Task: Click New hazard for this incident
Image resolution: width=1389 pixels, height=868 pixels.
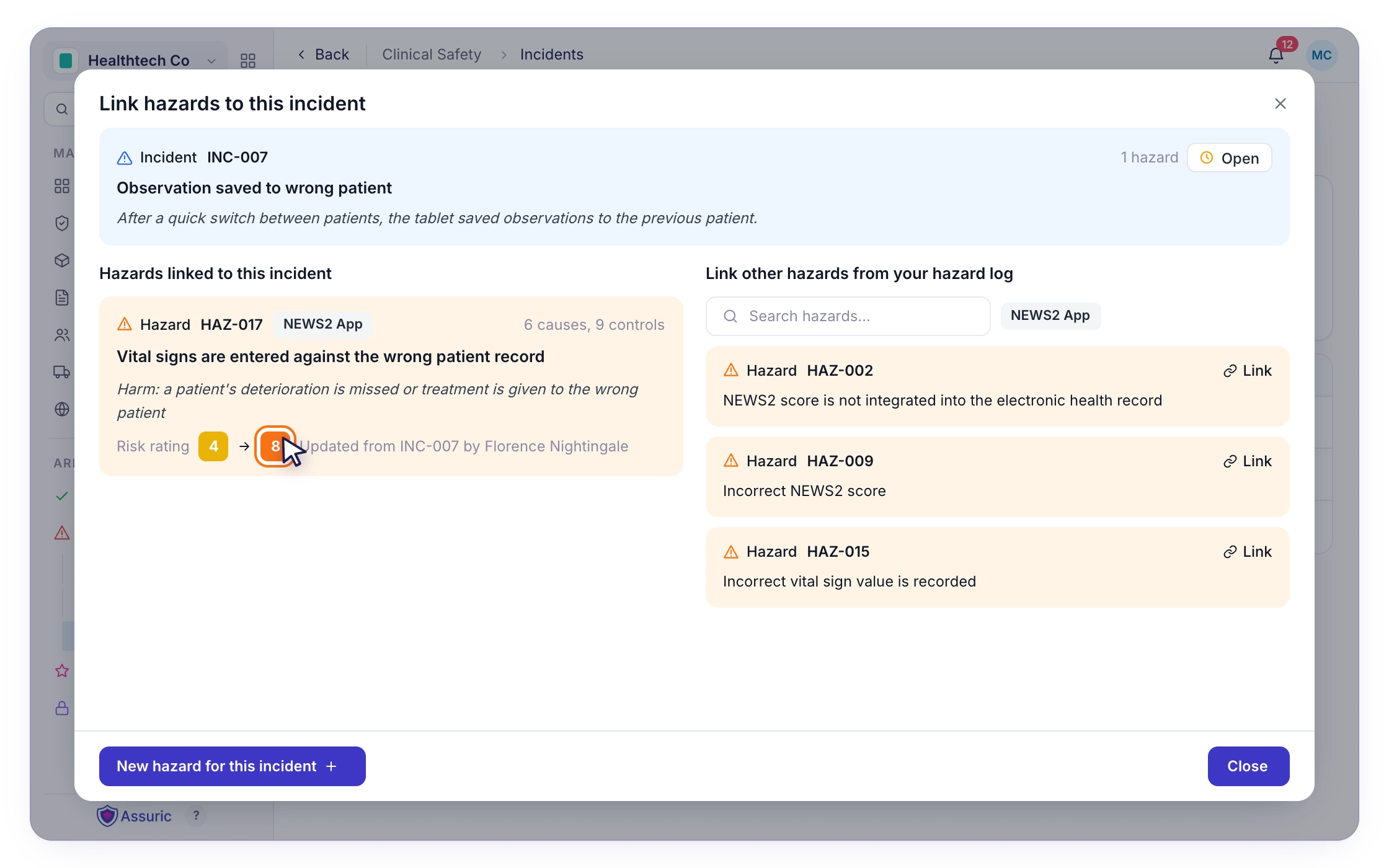Action: (233, 766)
